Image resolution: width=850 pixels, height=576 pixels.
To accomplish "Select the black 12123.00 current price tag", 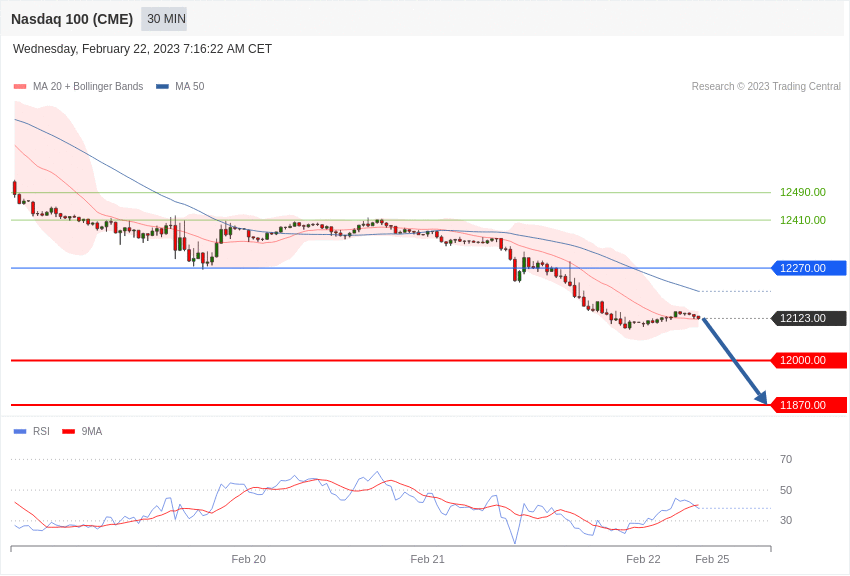I will tap(808, 318).
